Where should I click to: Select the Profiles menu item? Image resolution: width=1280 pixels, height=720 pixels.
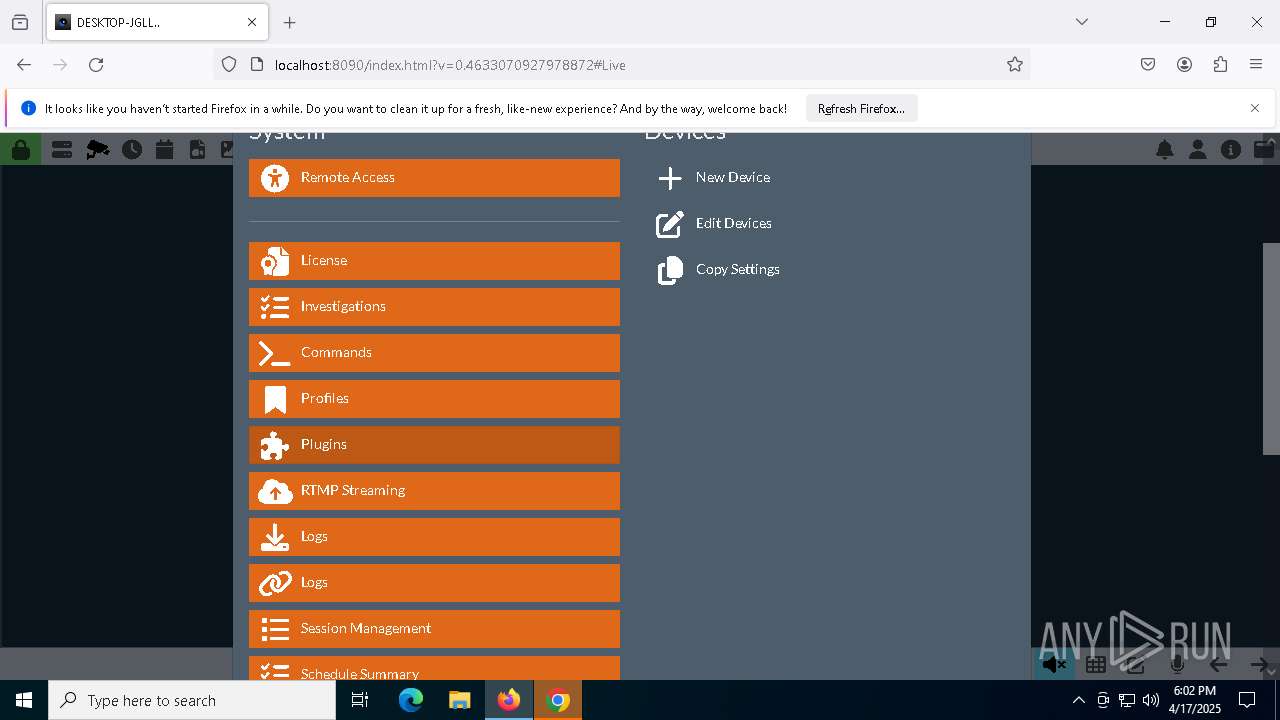tap(434, 399)
